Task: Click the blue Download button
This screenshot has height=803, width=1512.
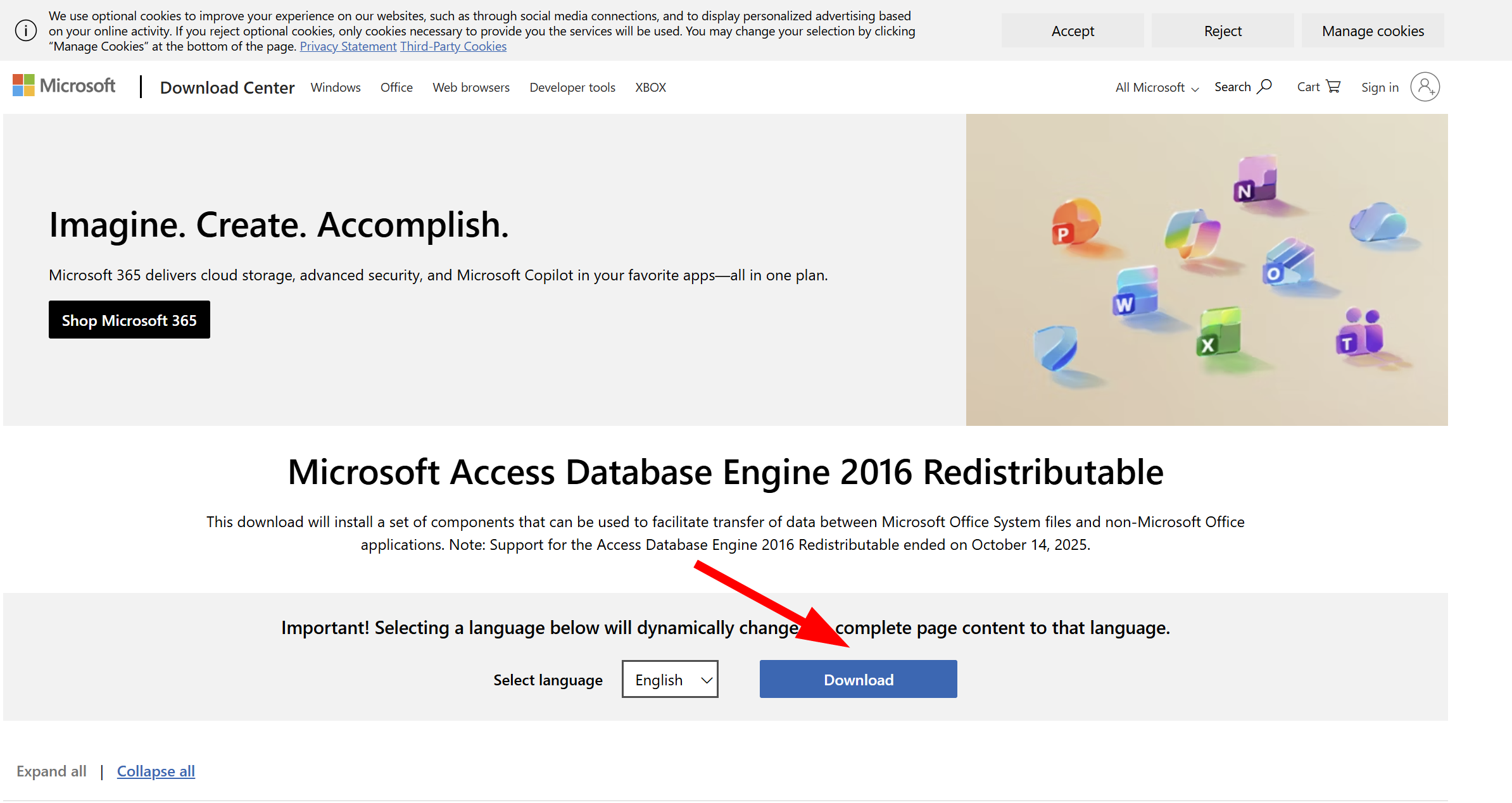Action: (x=859, y=679)
